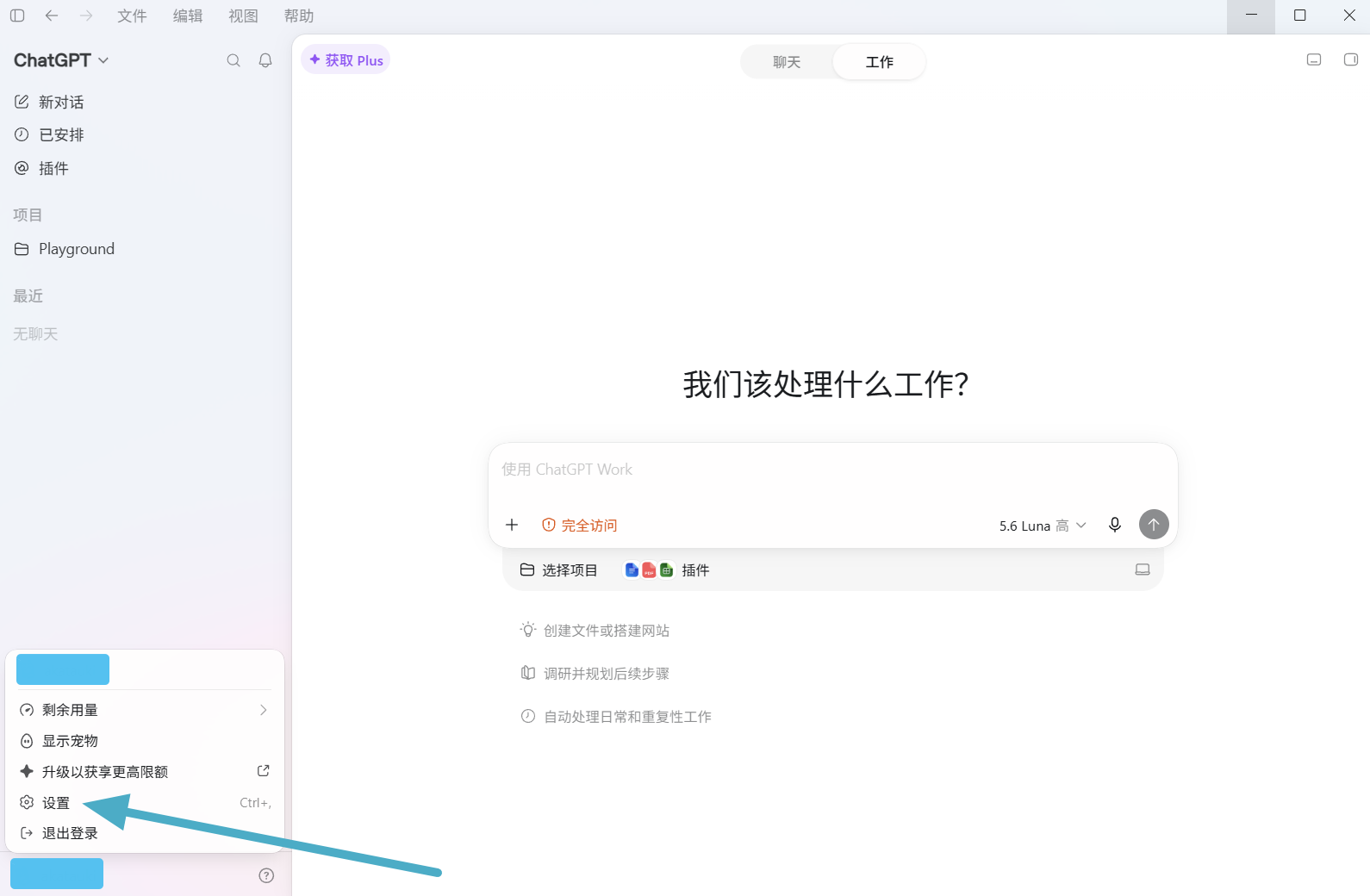The image size is (1370, 896).
Task: Open the 5.6 Luna 高 model dropdown
Action: point(1043,526)
